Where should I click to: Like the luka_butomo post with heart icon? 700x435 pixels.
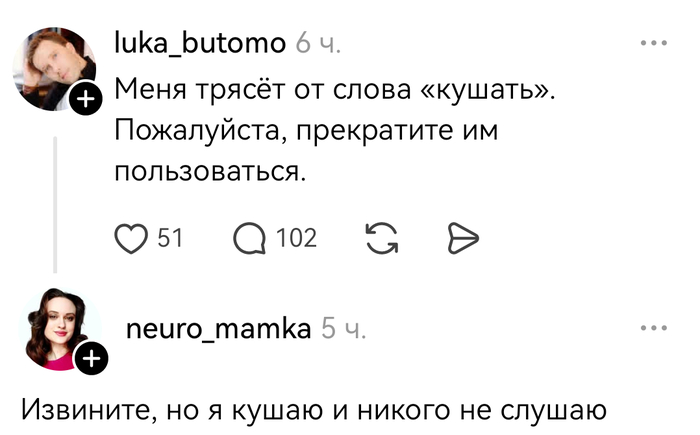[130, 237]
